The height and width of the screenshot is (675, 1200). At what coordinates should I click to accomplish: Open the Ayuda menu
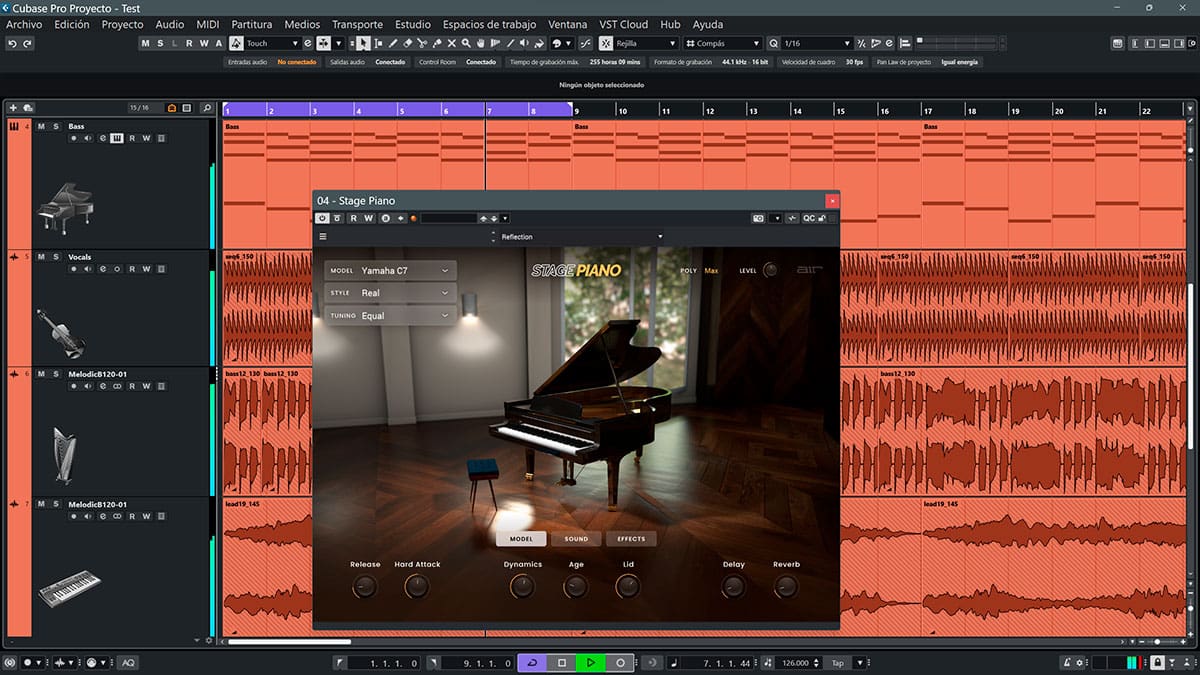707,24
